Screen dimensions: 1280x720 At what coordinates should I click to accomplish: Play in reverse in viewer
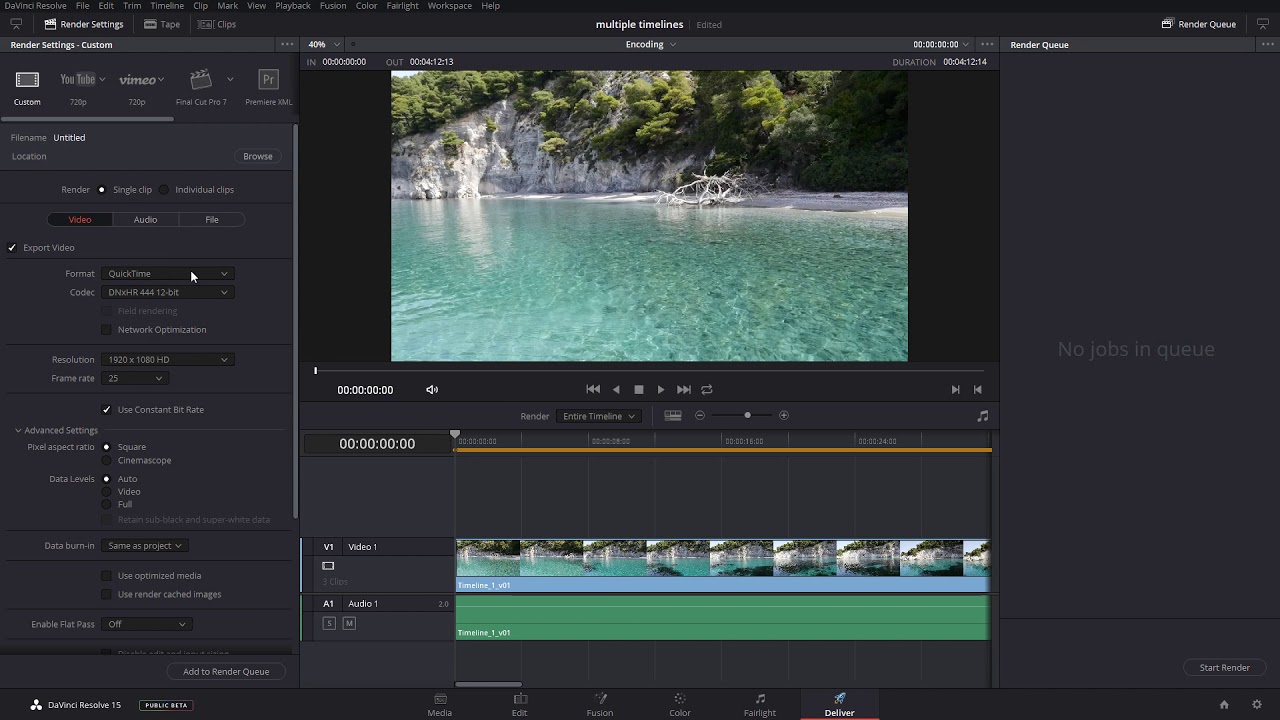(616, 390)
